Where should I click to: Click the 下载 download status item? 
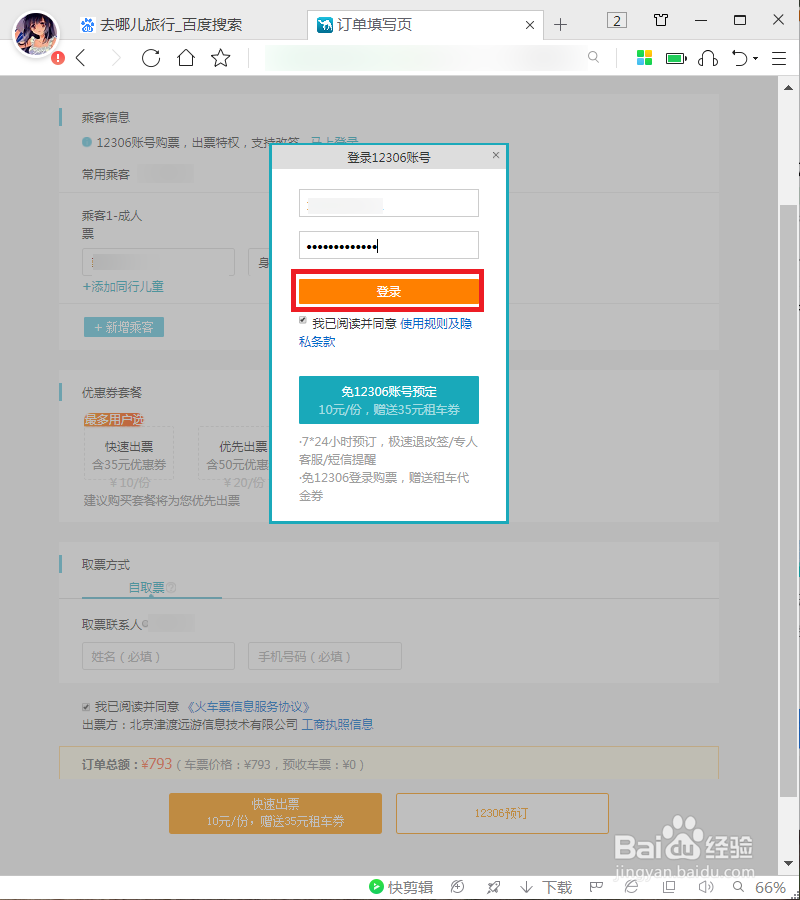click(x=546, y=887)
